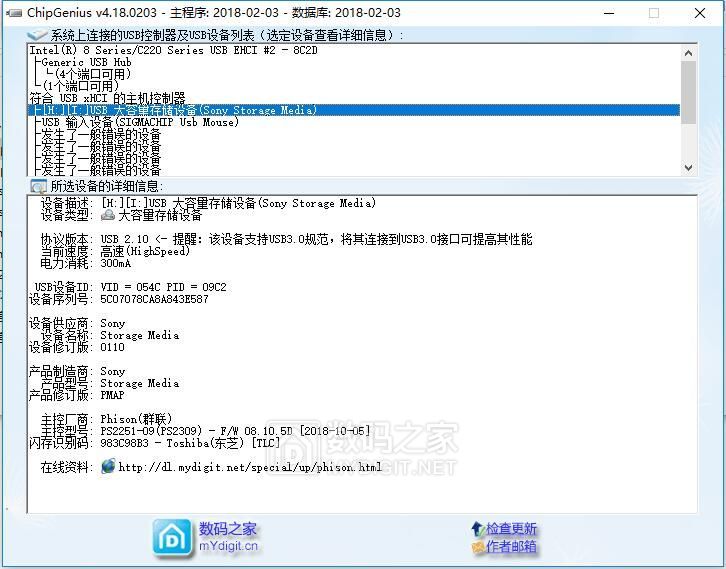Click the 检查更新 update link

pyautogui.click(x=512, y=529)
